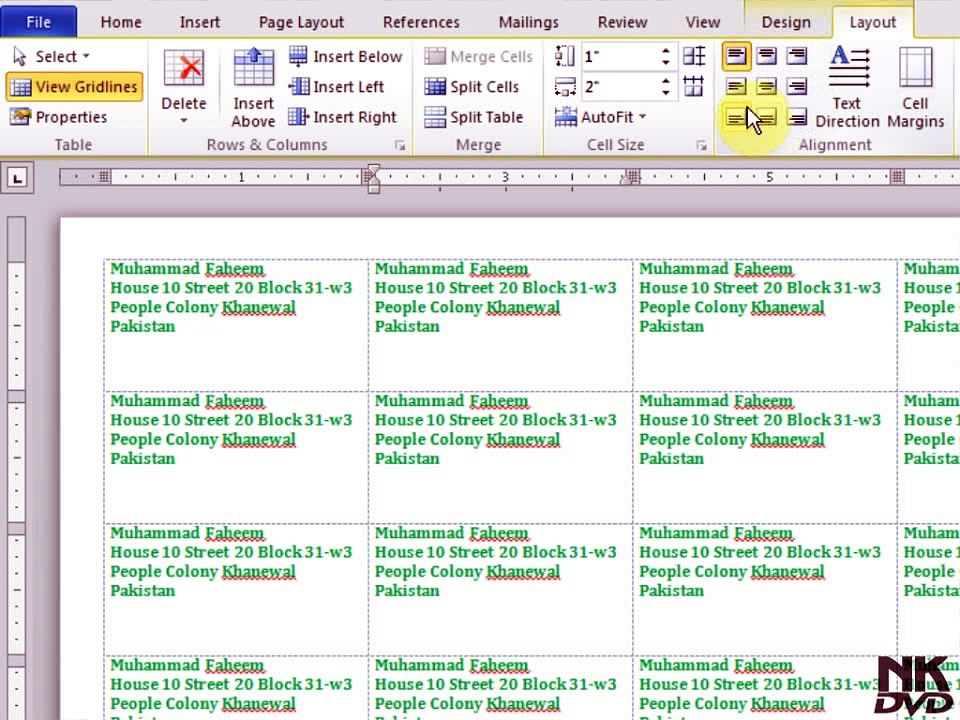The width and height of the screenshot is (960, 720).
Task: Click the tab selector at ruler corner
Action: click(17, 178)
